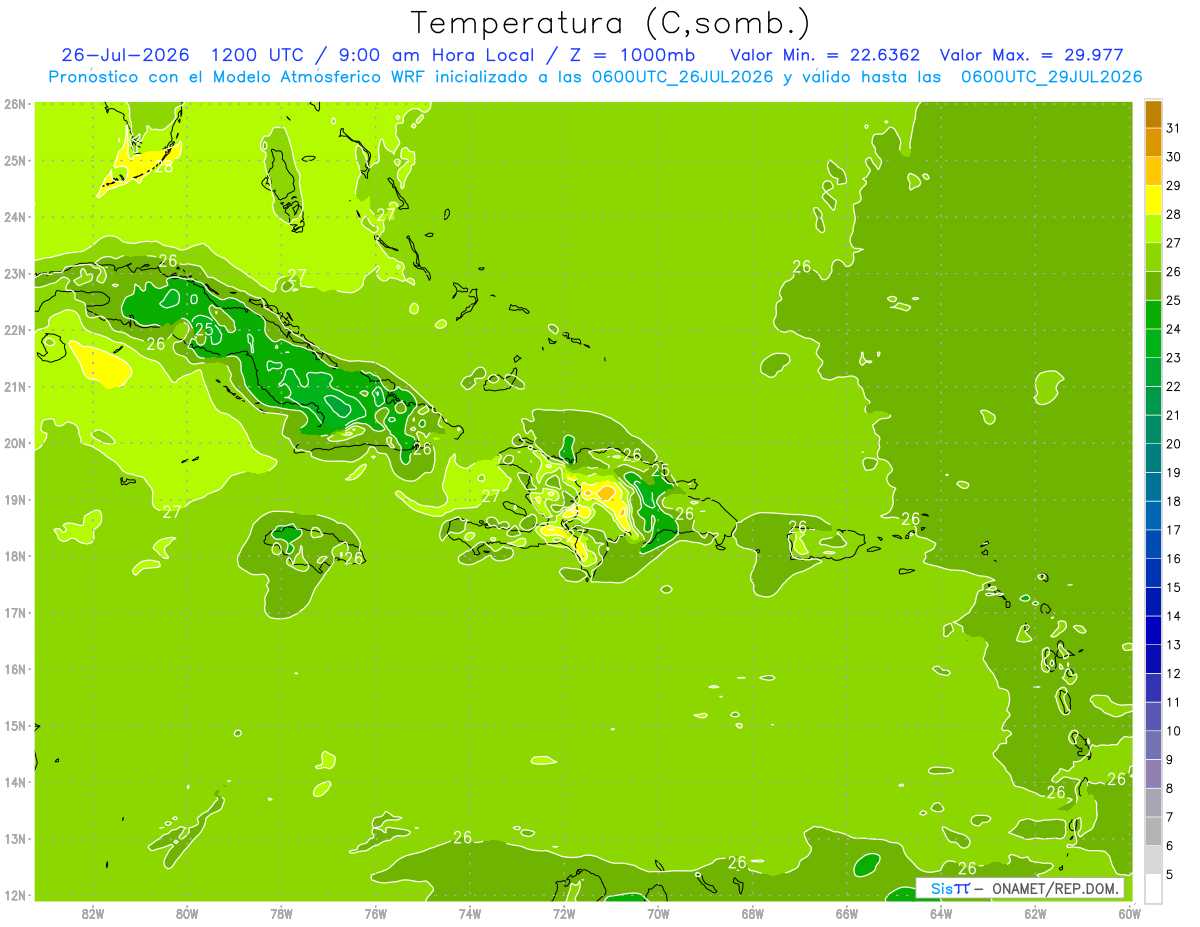The width and height of the screenshot is (1200, 927).
Task: Click the gray swatch between 6 and 7
Action: tap(1153, 831)
